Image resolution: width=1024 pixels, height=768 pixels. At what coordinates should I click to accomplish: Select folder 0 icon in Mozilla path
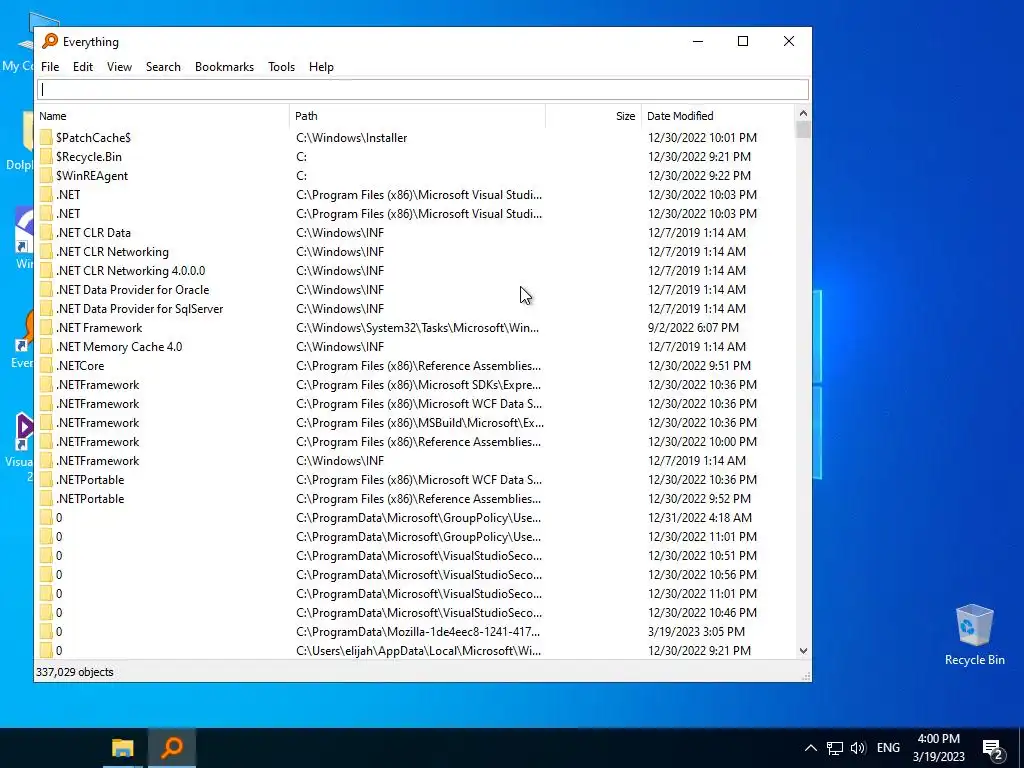tap(46, 632)
